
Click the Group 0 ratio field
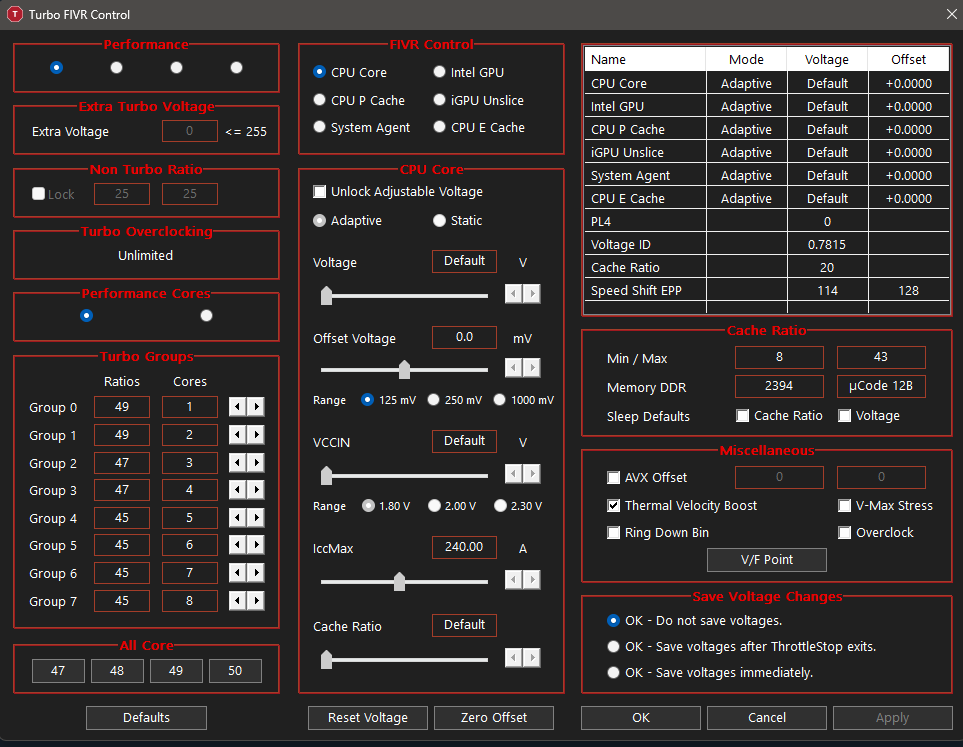(122, 407)
